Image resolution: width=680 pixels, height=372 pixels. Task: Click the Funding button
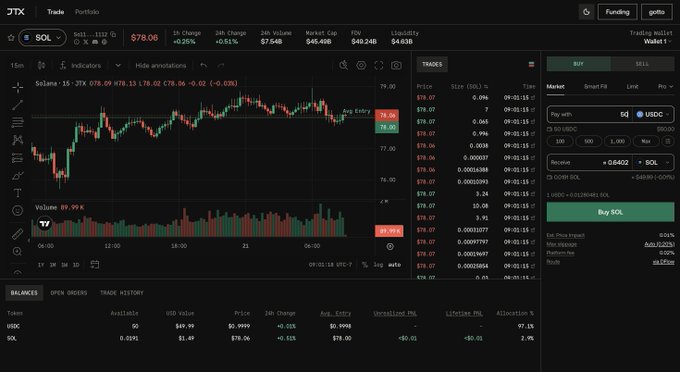coord(617,12)
